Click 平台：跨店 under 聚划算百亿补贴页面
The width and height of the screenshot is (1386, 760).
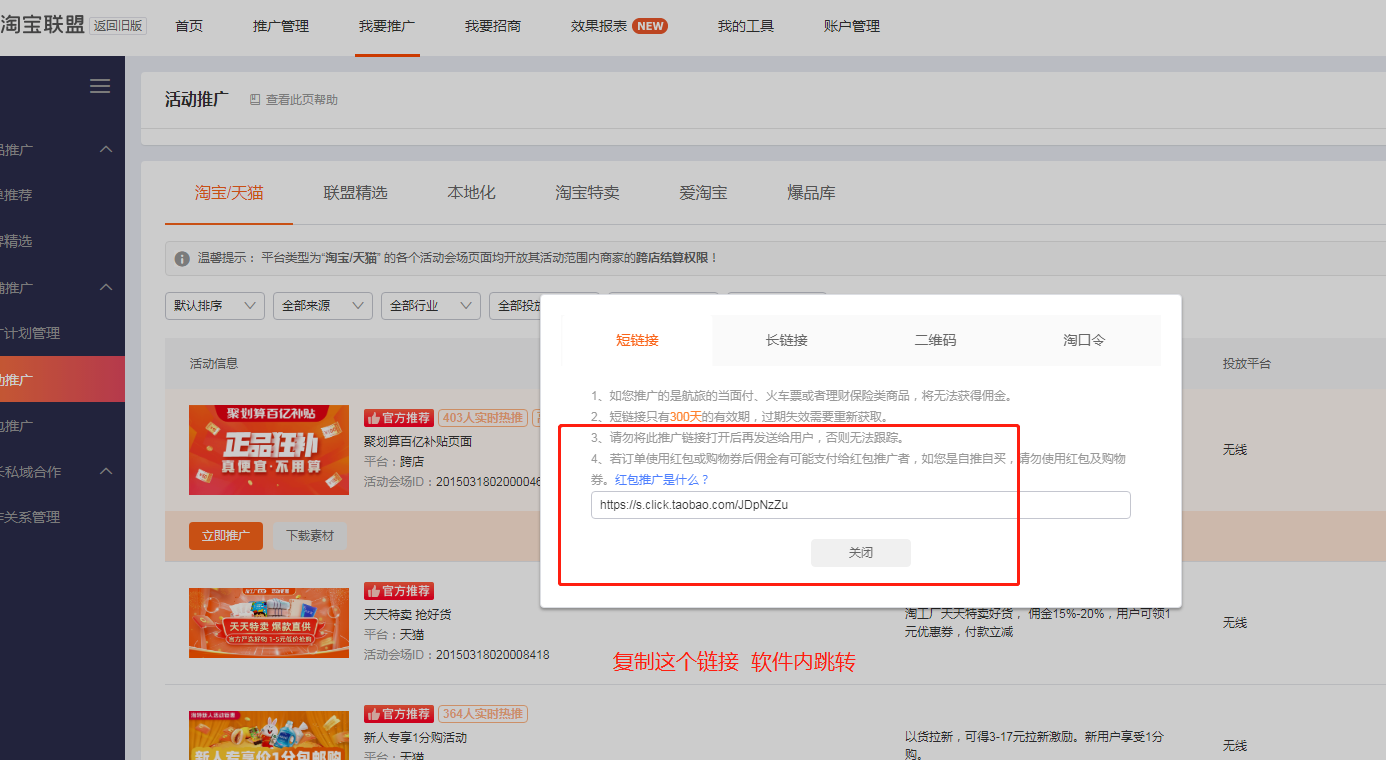394,462
